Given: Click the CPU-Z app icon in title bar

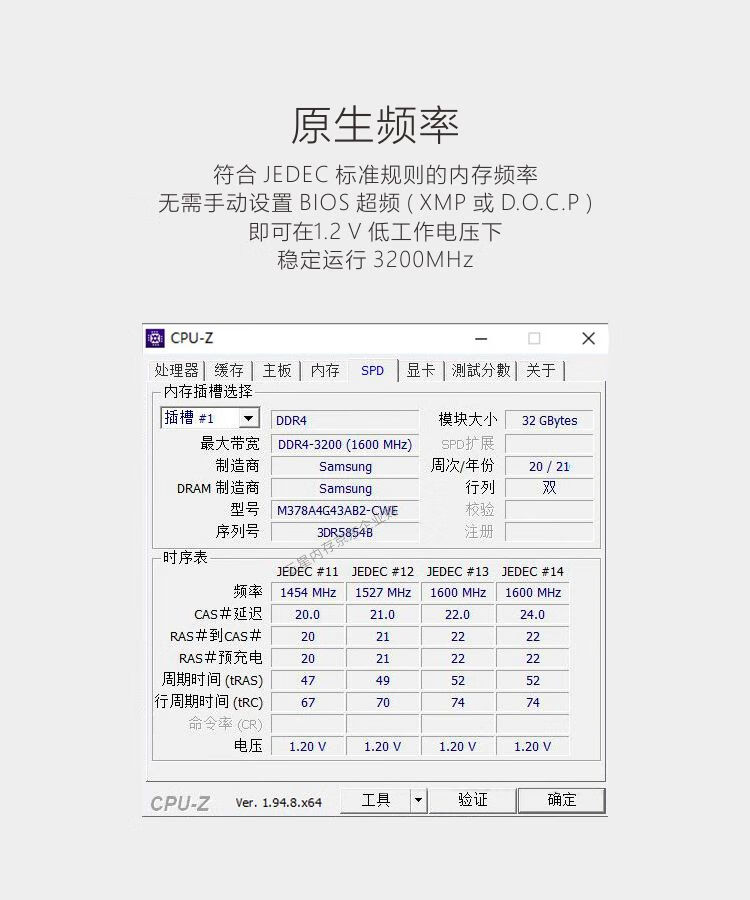Looking at the screenshot, I should click(x=155, y=339).
